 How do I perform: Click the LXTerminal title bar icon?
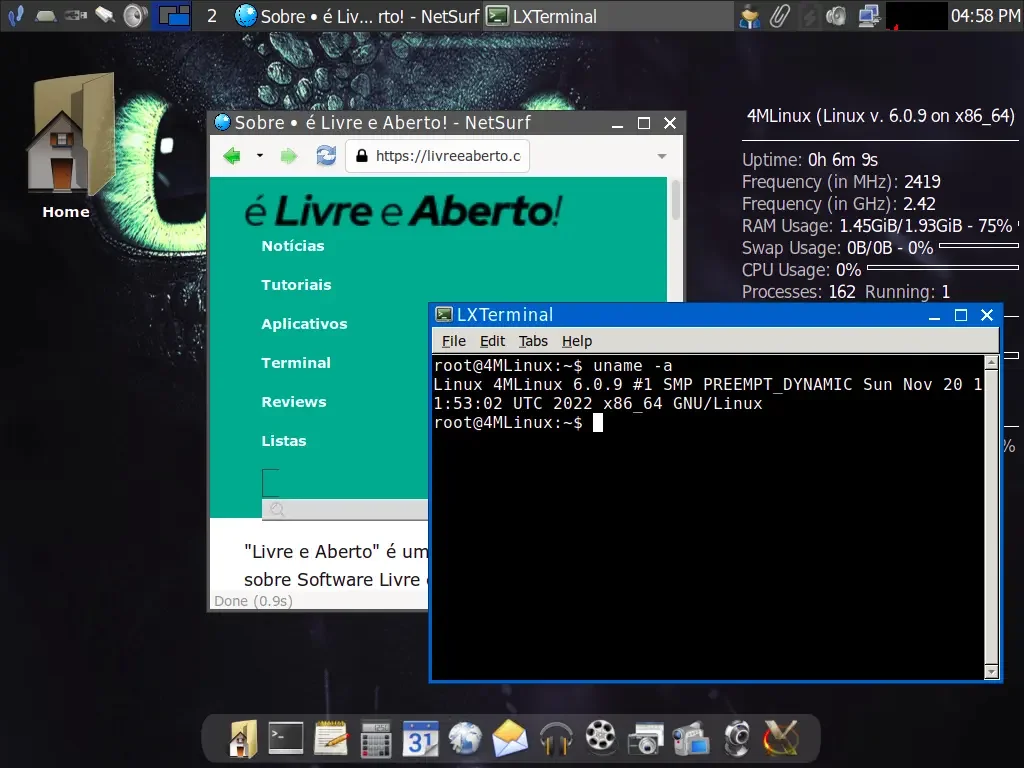(444, 315)
